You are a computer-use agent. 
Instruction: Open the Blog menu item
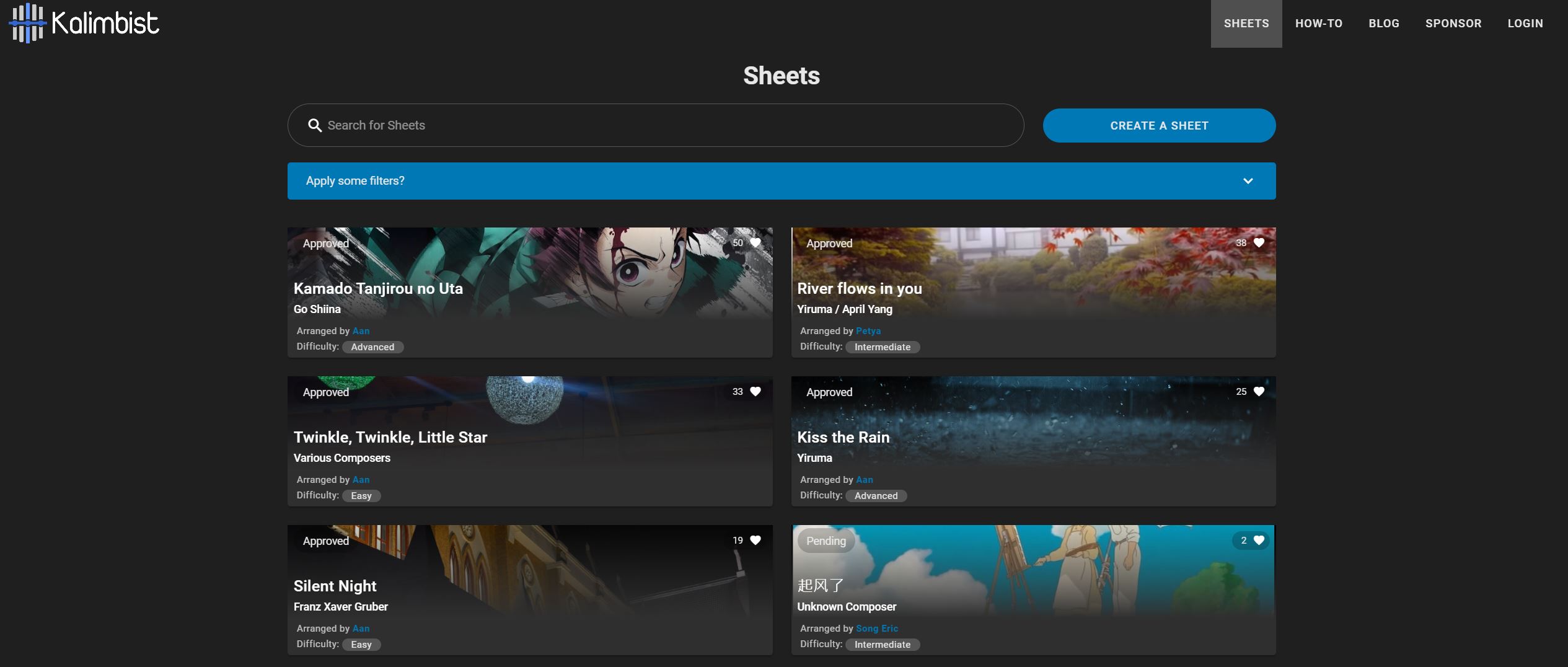(1384, 24)
